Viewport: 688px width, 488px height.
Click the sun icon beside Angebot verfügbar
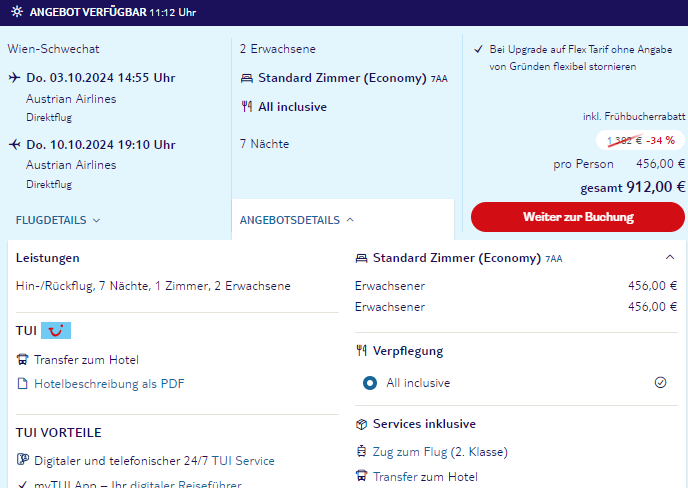point(17,11)
